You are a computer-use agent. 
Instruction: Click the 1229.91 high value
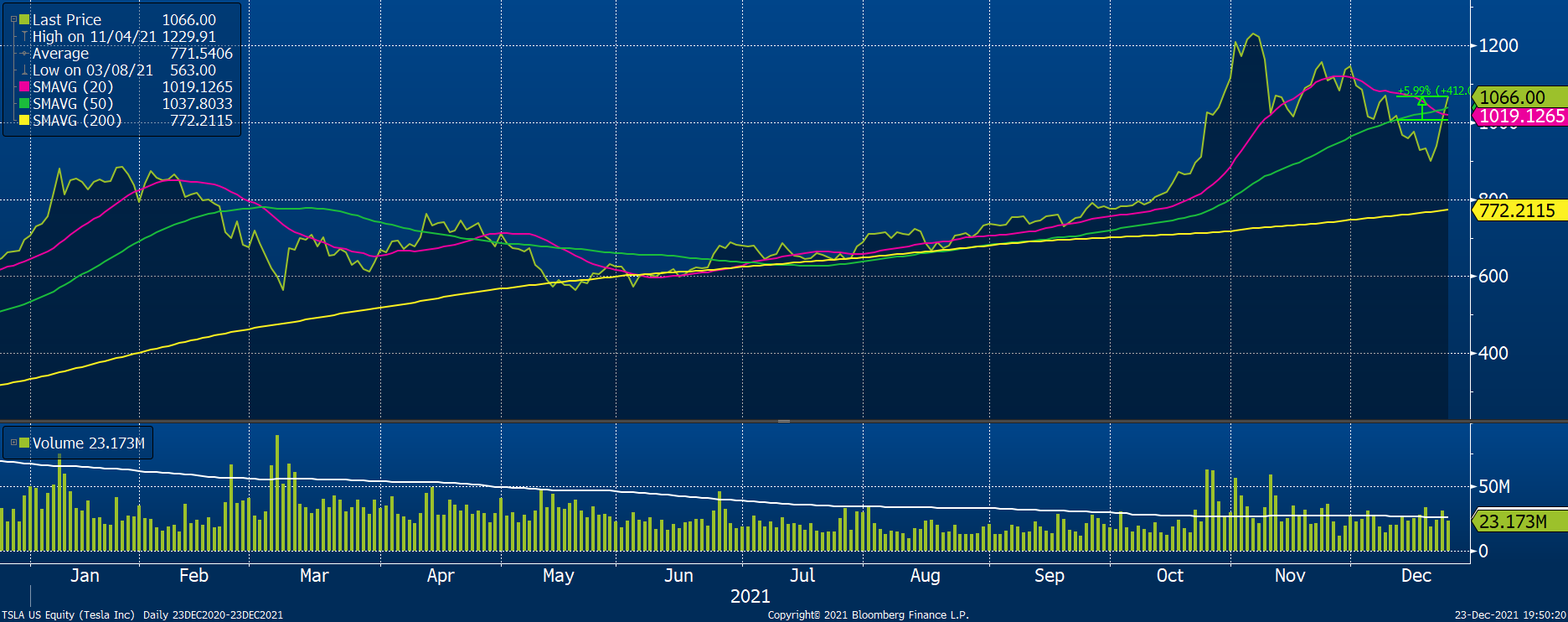click(x=188, y=36)
